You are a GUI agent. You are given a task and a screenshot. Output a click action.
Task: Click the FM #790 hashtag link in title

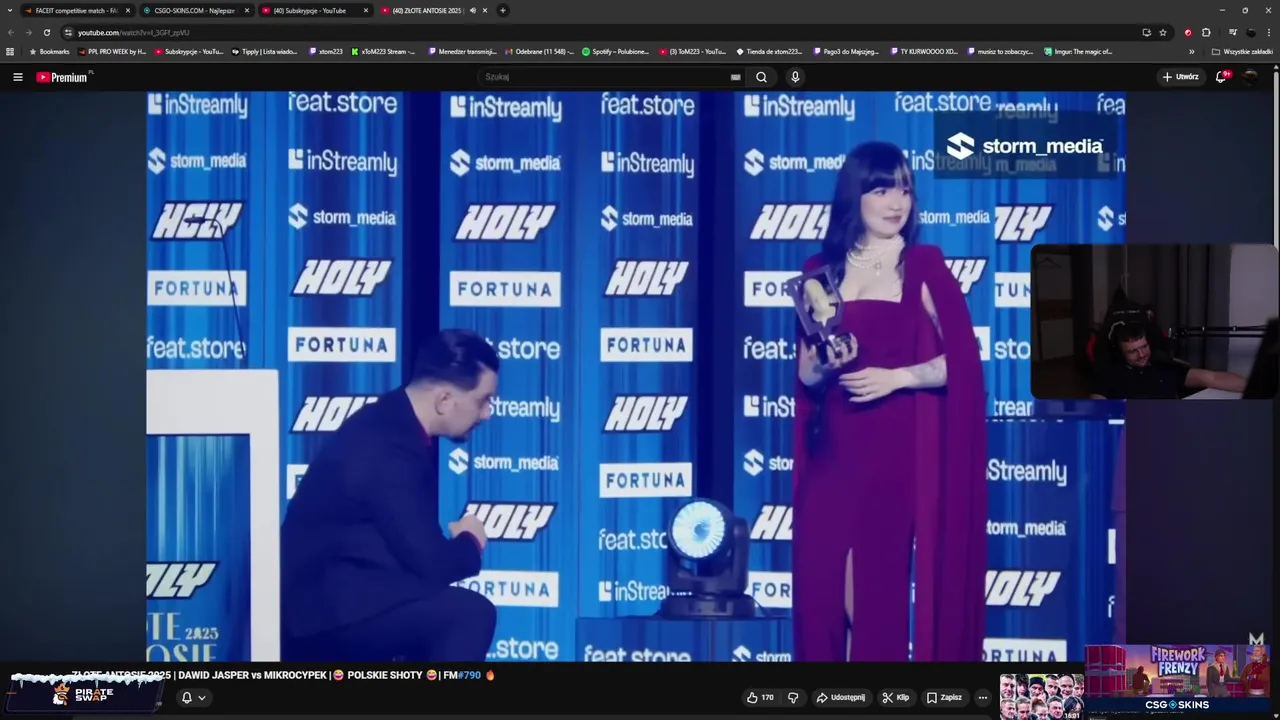click(x=469, y=675)
